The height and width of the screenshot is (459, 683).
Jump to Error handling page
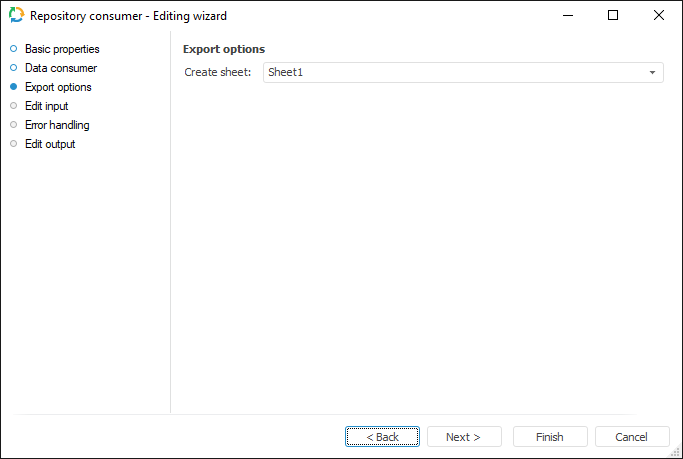(57, 125)
